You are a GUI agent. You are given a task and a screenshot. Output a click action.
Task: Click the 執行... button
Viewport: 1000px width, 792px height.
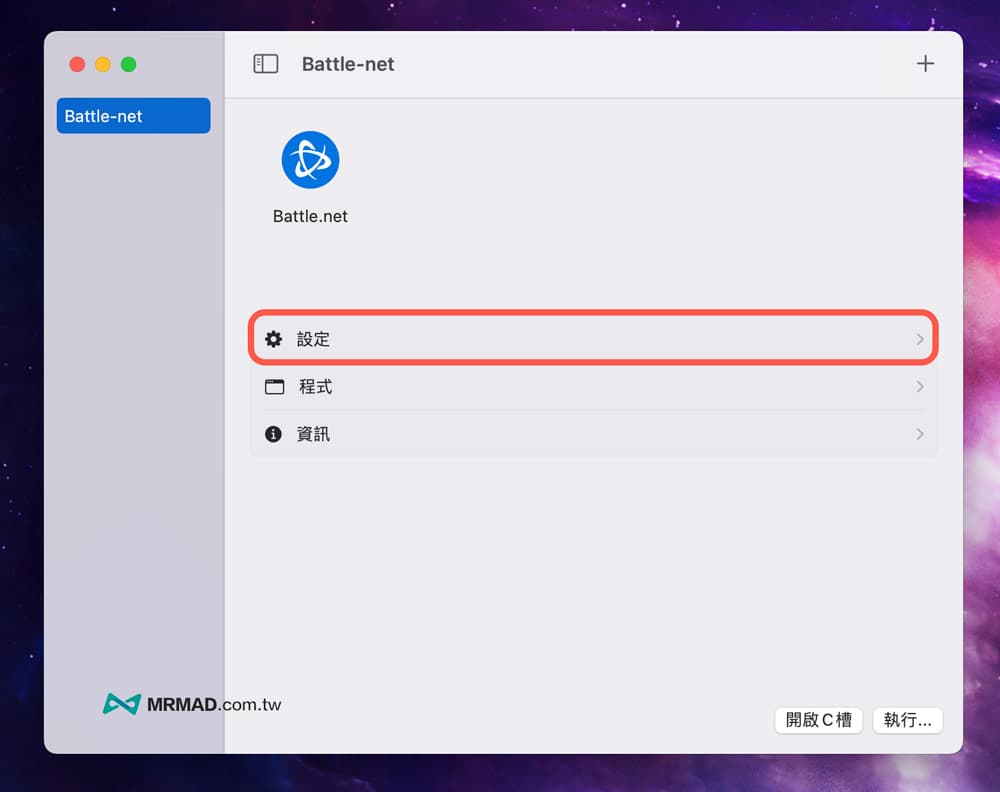pyautogui.click(x=907, y=720)
